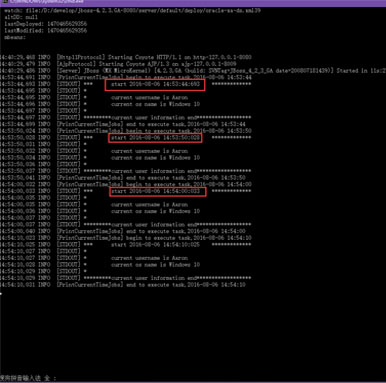Image resolution: width=386 pixels, height=383 pixels.
Task: Click the 'mbeans:' line
Action: [15, 37]
